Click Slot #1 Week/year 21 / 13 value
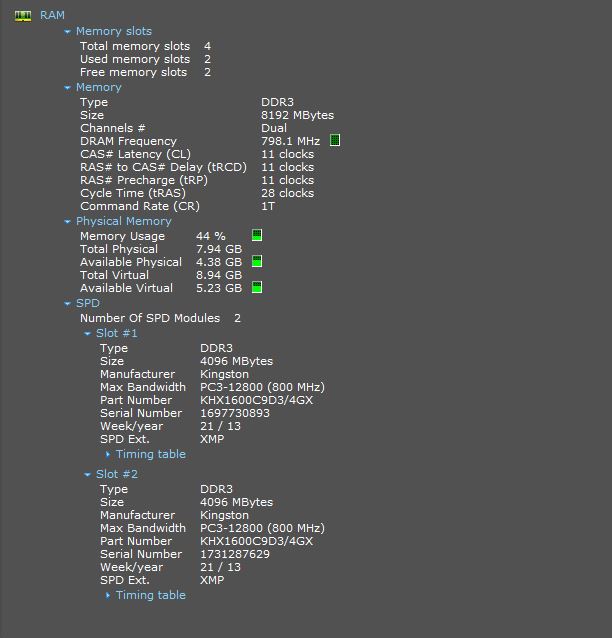612x638 pixels. [x=220, y=427]
